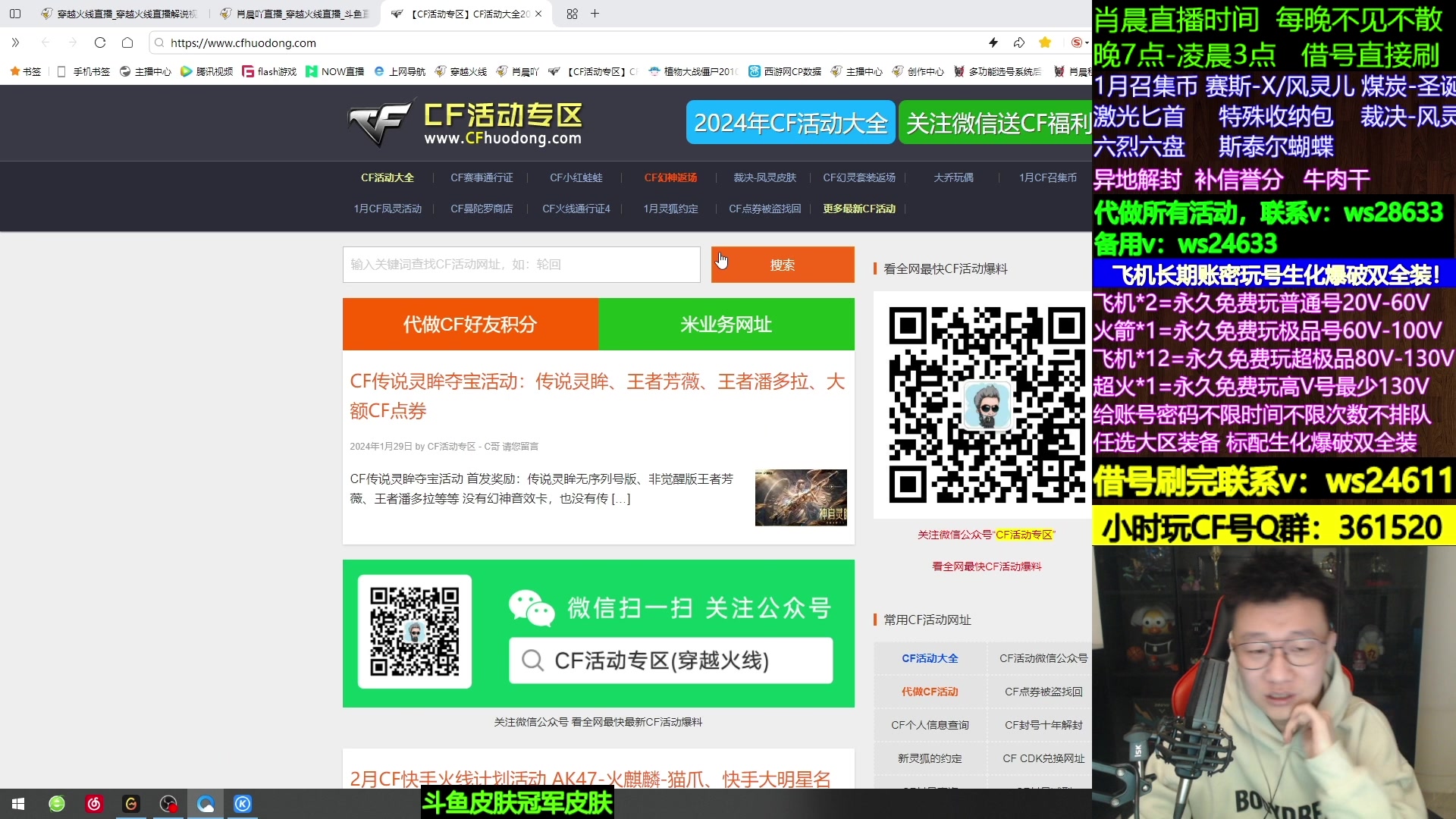Open sidebar link CF个人信息查询
Viewport: 1456px width, 819px height.
(x=930, y=725)
